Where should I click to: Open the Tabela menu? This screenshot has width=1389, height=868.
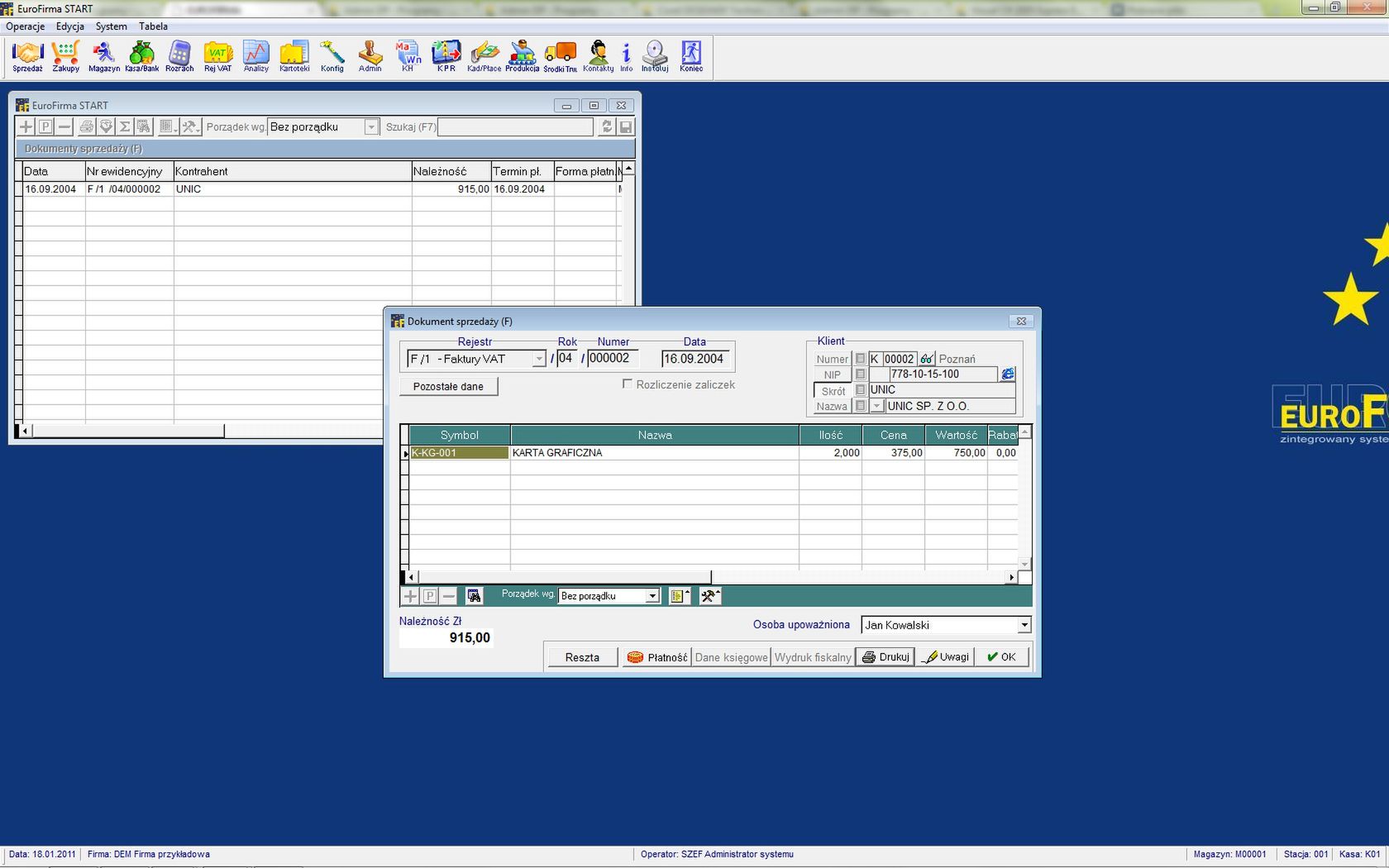(153, 26)
